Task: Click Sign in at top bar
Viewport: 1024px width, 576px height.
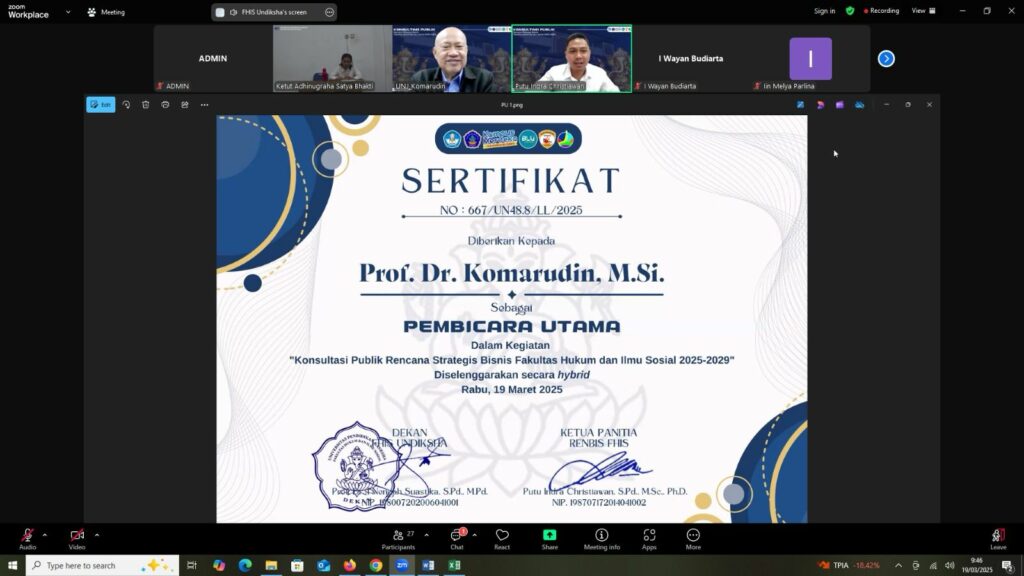Action: click(824, 11)
